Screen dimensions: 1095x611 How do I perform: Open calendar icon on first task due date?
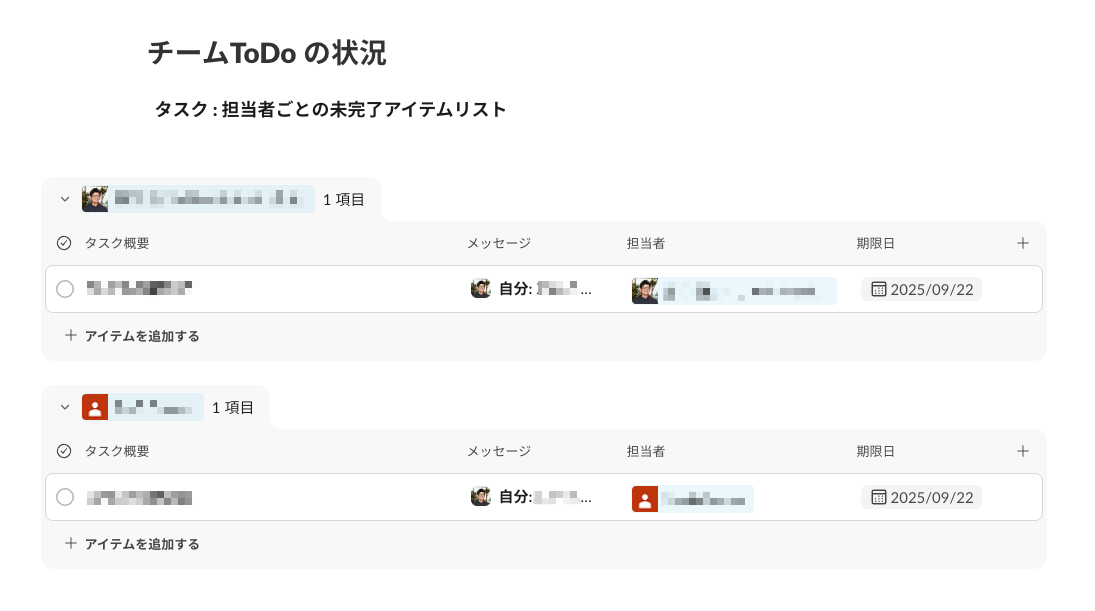point(879,289)
